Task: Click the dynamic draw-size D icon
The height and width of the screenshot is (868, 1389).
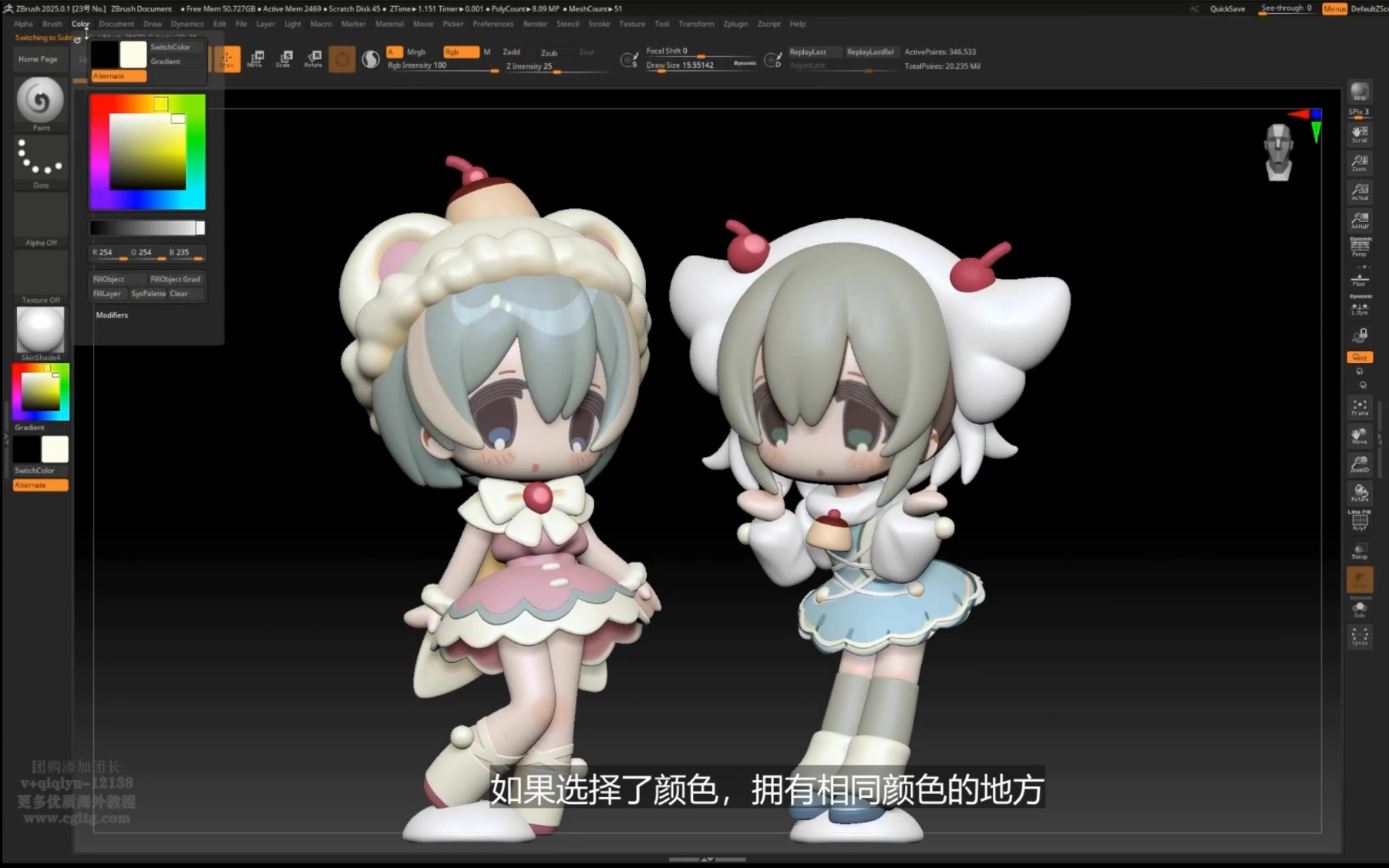Action: point(772,59)
